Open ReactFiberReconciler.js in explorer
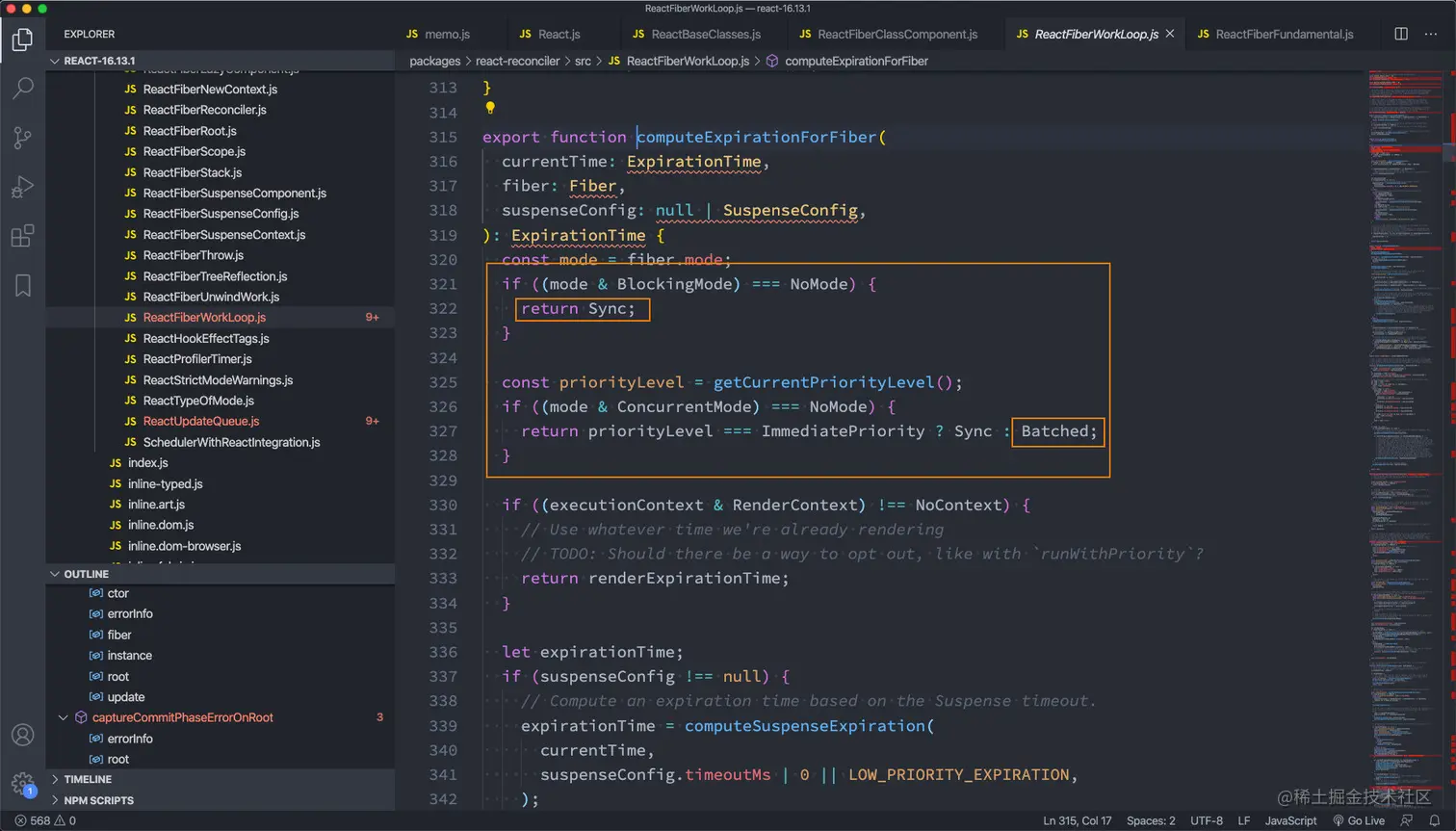 [x=204, y=110]
